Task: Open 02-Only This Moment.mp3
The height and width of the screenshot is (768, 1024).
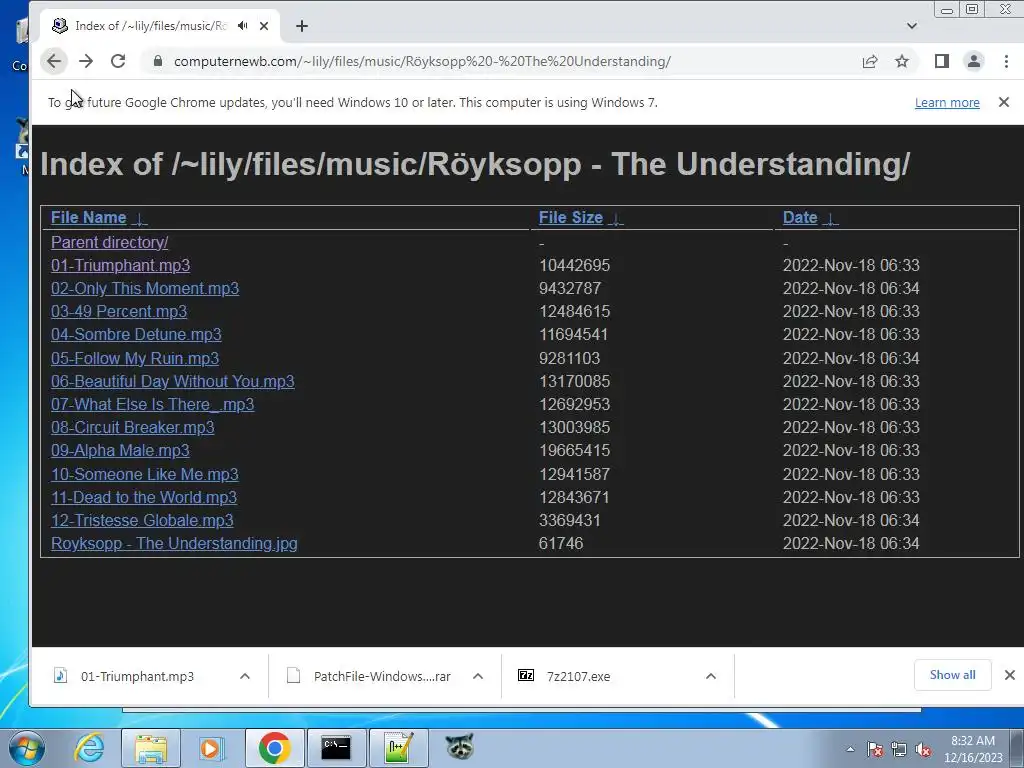Action: point(145,288)
